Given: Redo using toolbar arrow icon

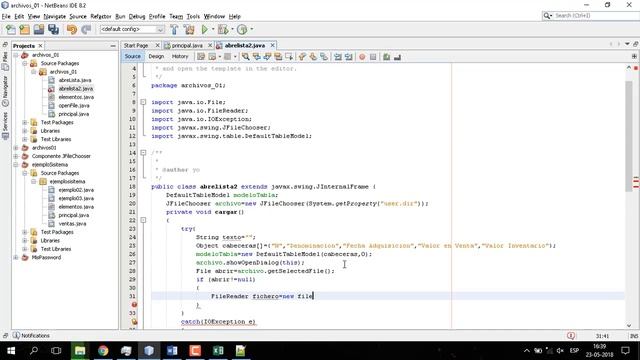Looking at the screenshot, I should pos(86,29).
